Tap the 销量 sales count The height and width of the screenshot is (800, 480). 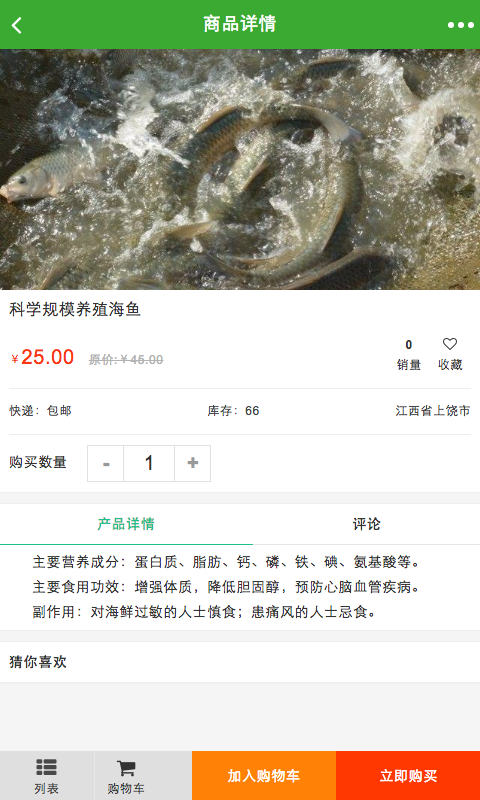click(x=409, y=356)
